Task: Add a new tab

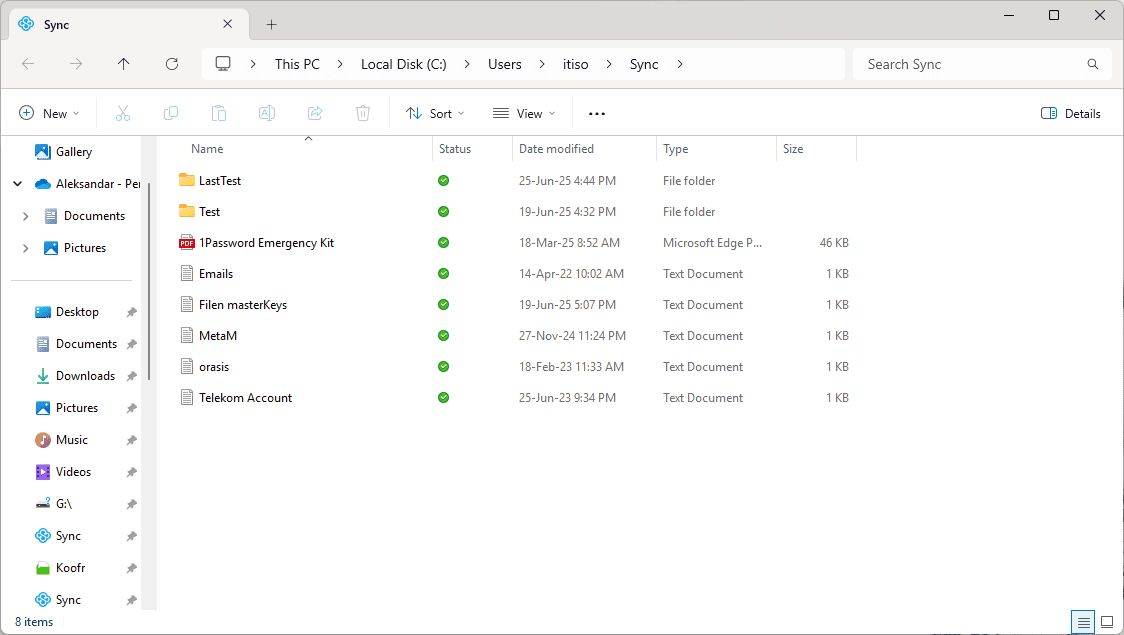Action: click(x=271, y=24)
